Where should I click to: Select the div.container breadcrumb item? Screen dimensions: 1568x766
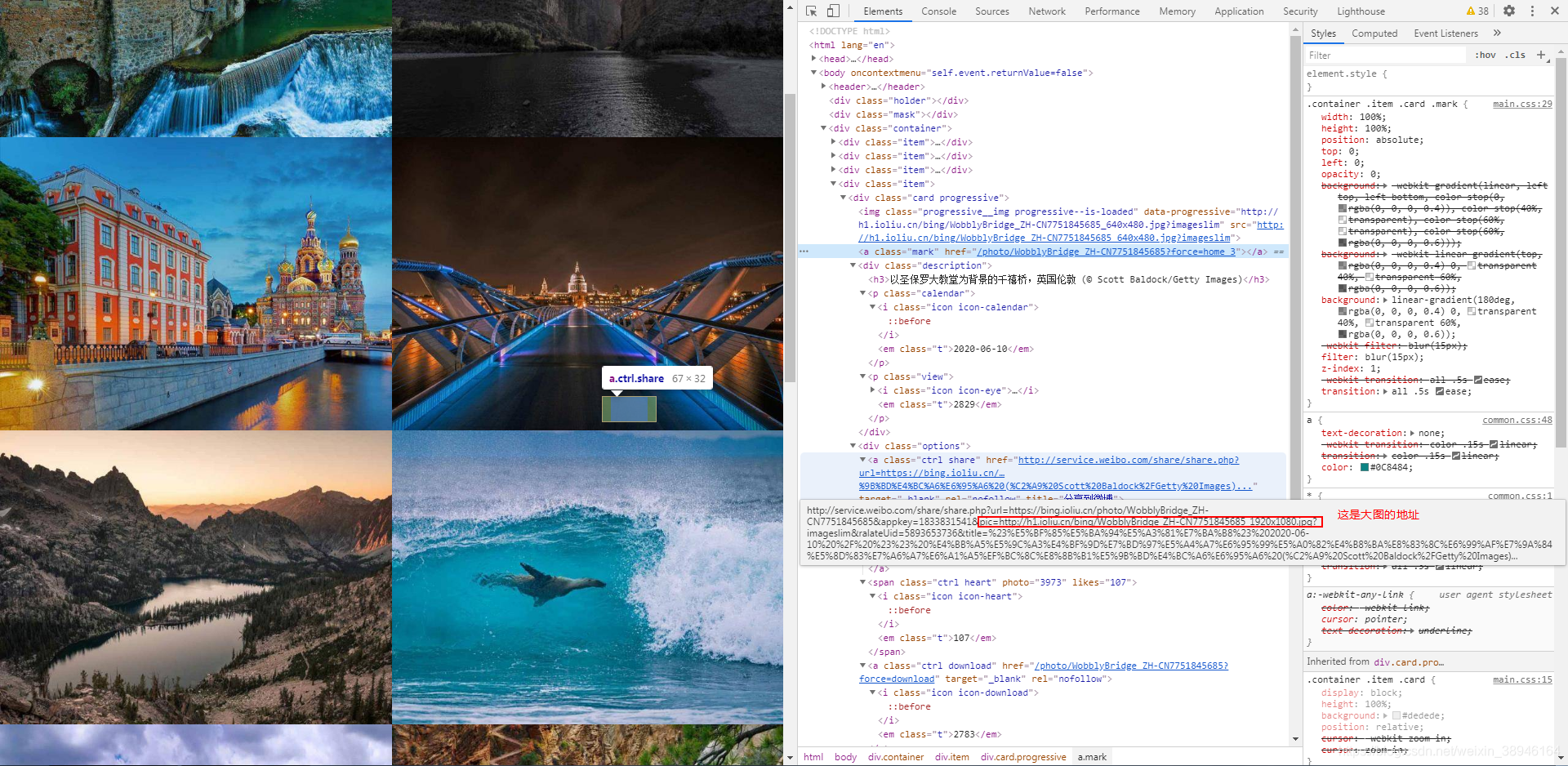tap(896, 757)
